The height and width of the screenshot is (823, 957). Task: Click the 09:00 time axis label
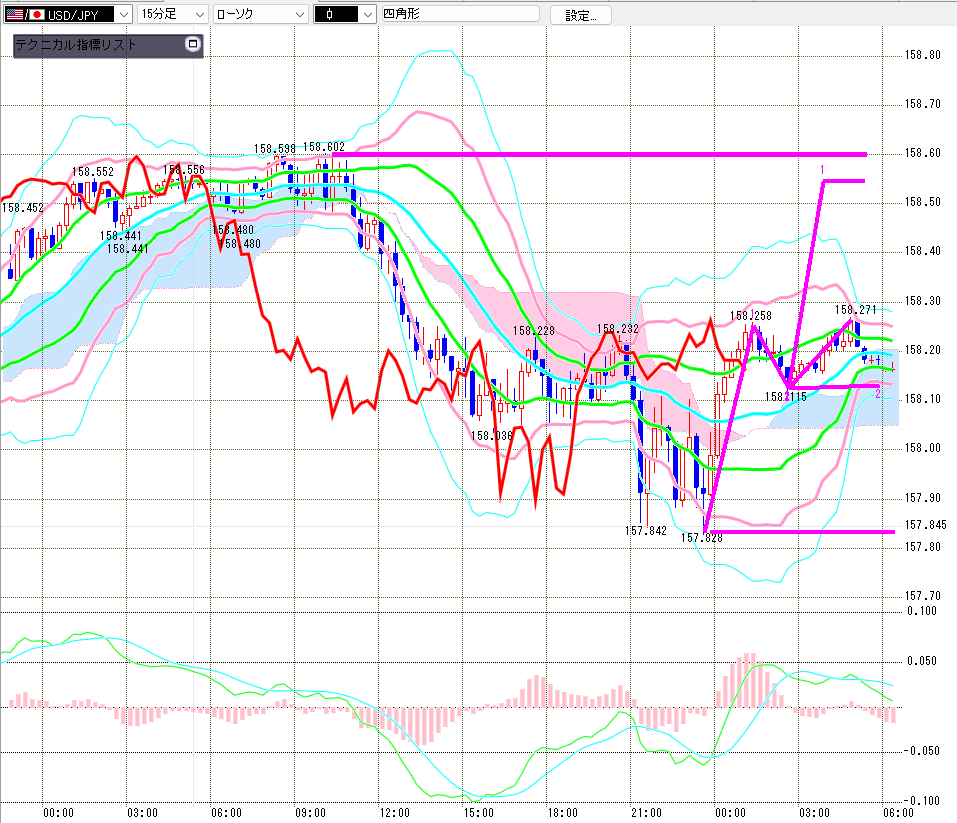point(311,813)
